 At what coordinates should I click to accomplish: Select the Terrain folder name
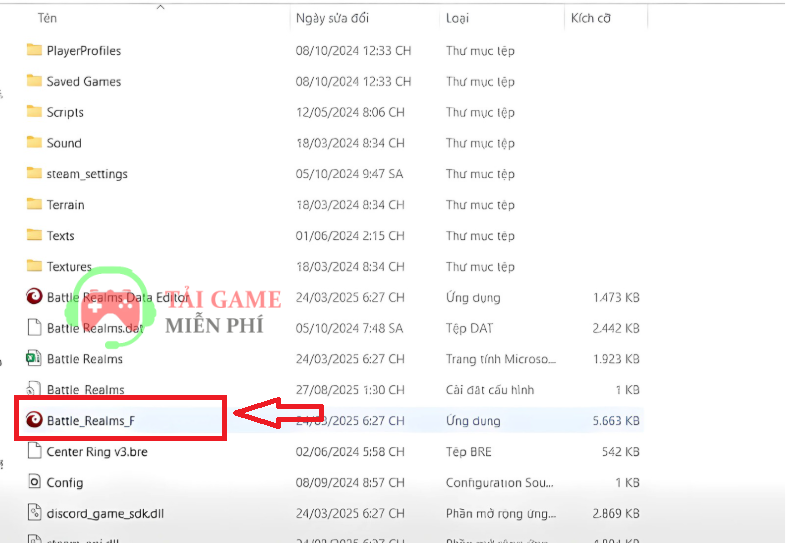65,205
